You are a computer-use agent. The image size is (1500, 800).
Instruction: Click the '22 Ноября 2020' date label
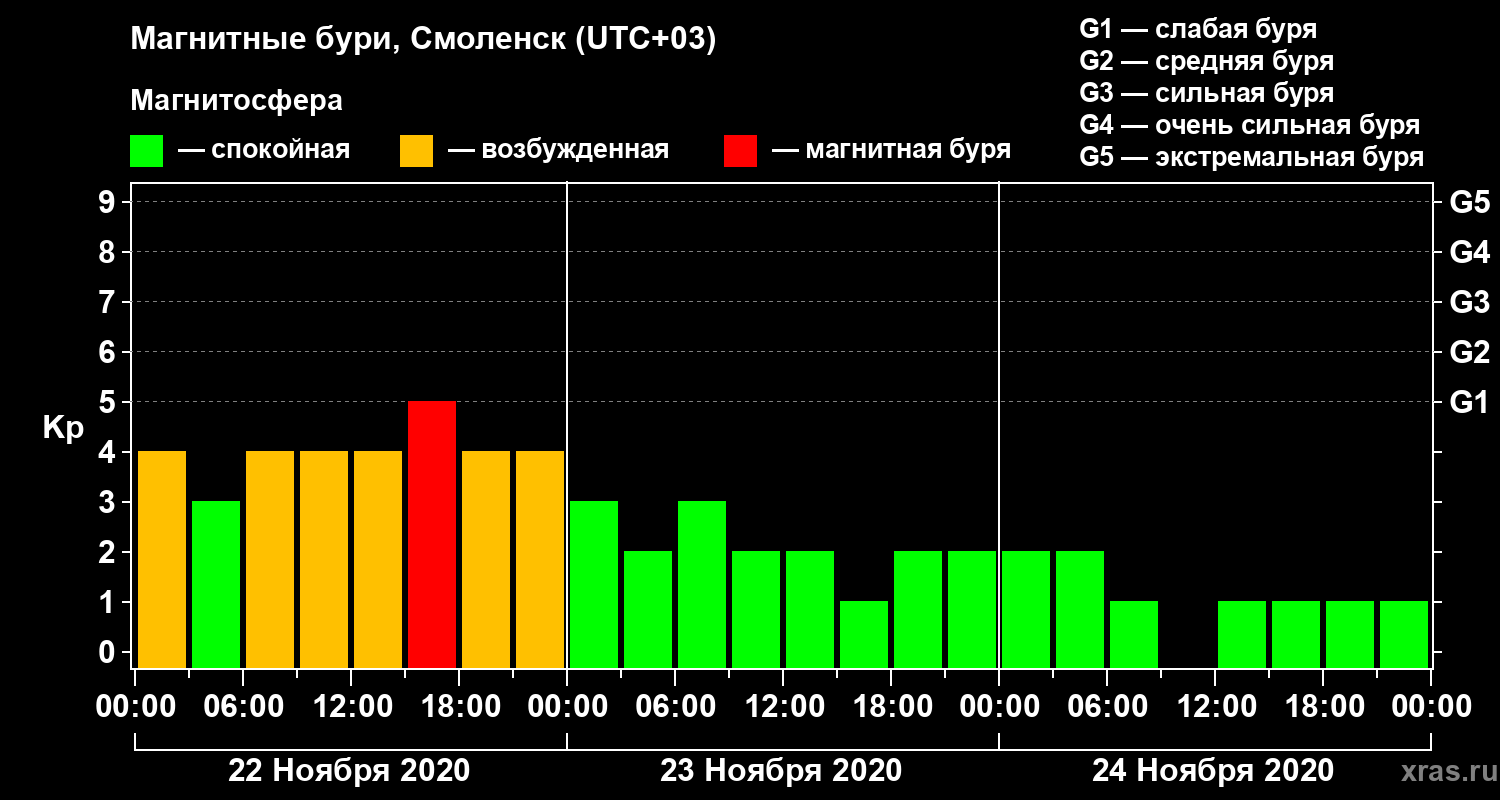[349, 771]
